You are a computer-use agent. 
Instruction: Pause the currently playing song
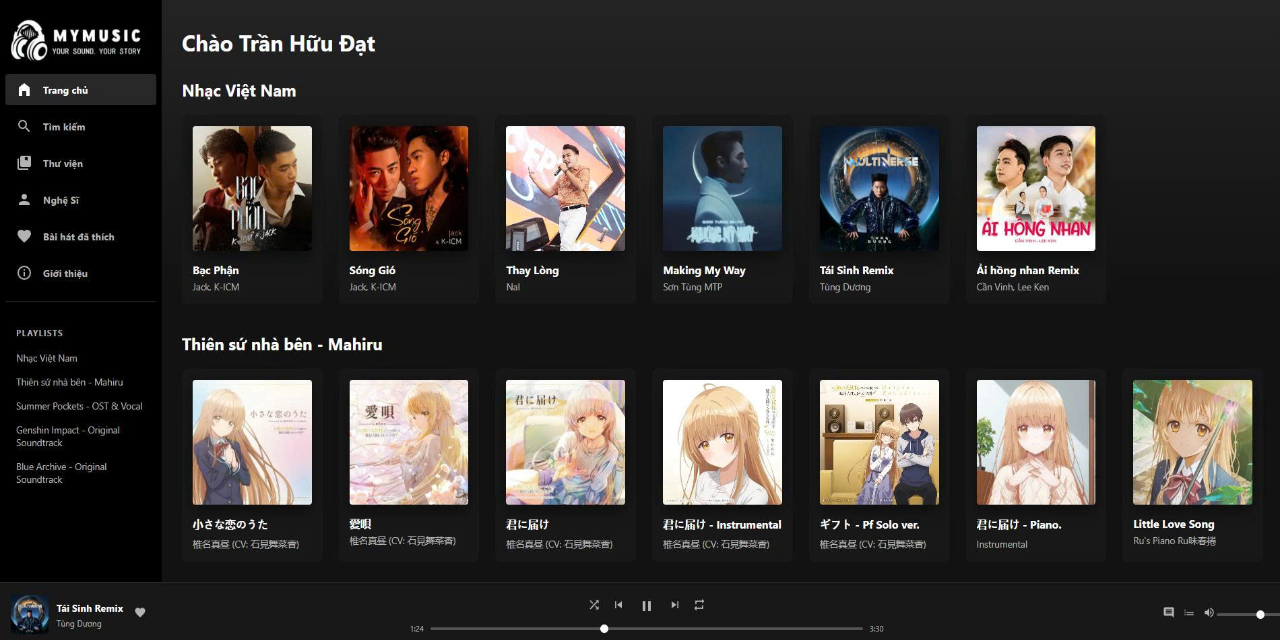(x=646, y=605)
